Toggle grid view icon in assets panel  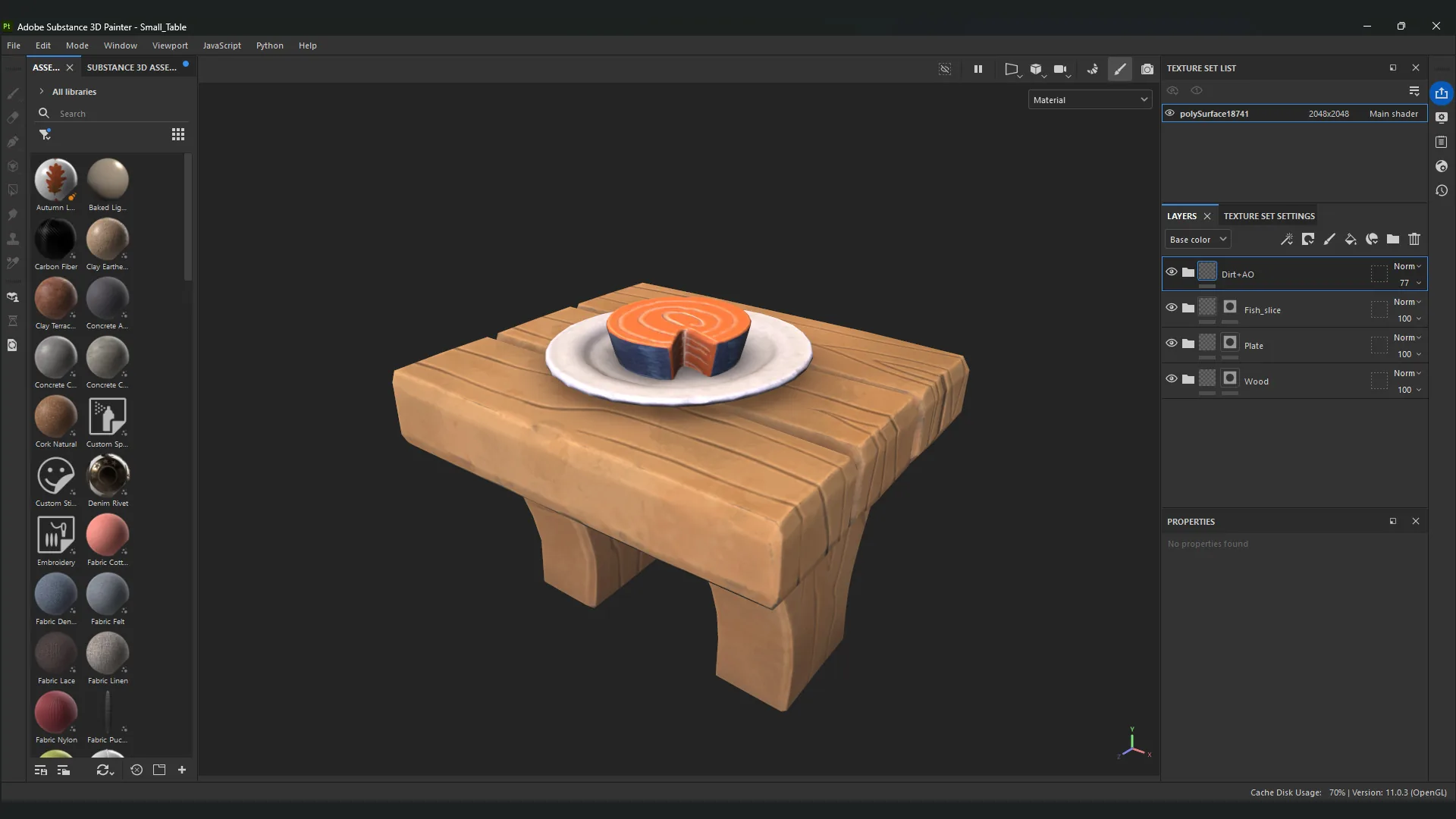click(x=178, y=134)
